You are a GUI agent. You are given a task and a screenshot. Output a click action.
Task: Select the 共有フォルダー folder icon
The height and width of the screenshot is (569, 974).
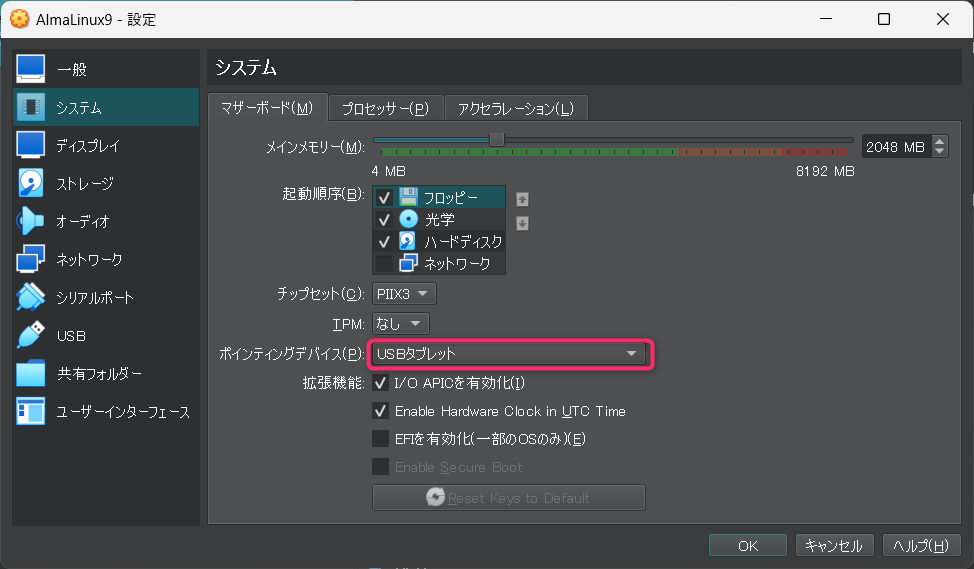(x=31, y=373)
